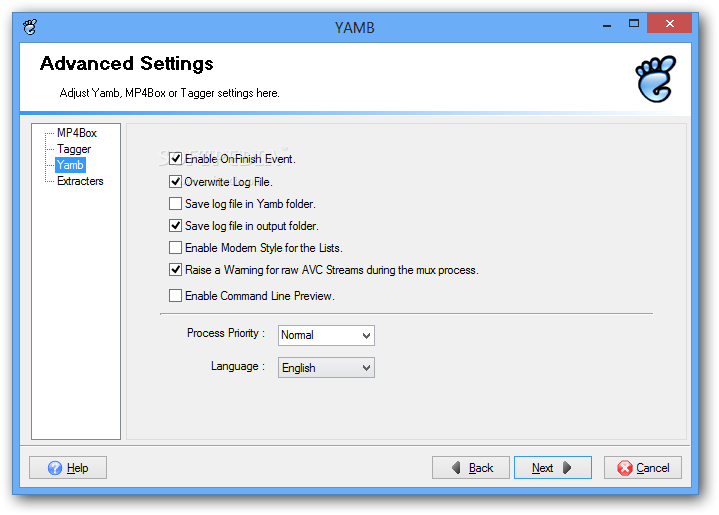Check Enable Command Line Preview

click(175, 296)
